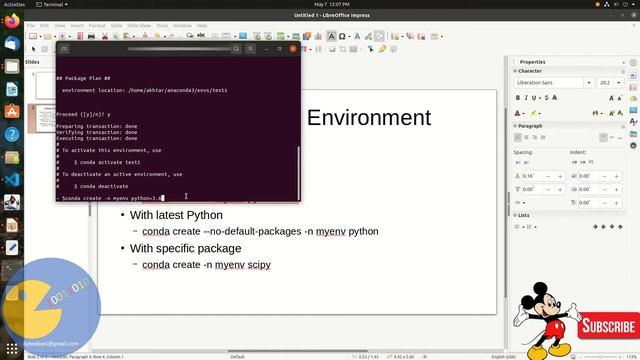Collapse the Character section
Viewport: 640px width, 360px height.
point(515,71)
